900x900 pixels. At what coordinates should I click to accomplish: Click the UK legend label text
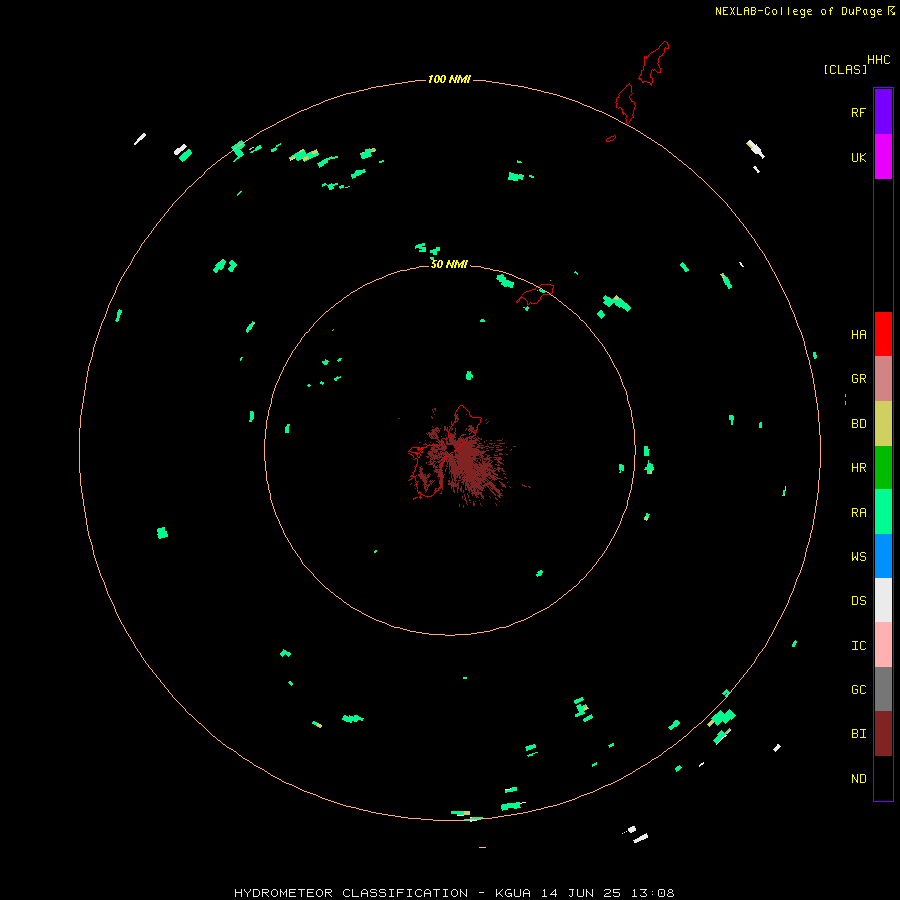click(x=858, y=157)
